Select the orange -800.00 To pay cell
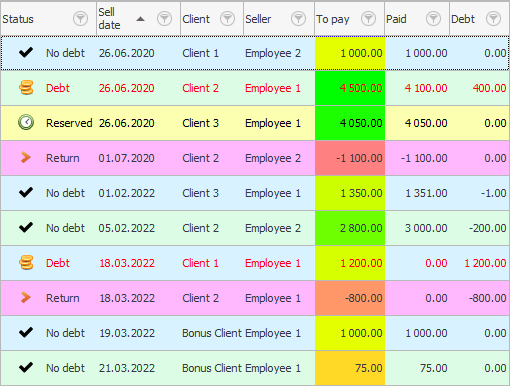Image resolution: width=510 pixels, height=386 pixels. pos(350,298)
